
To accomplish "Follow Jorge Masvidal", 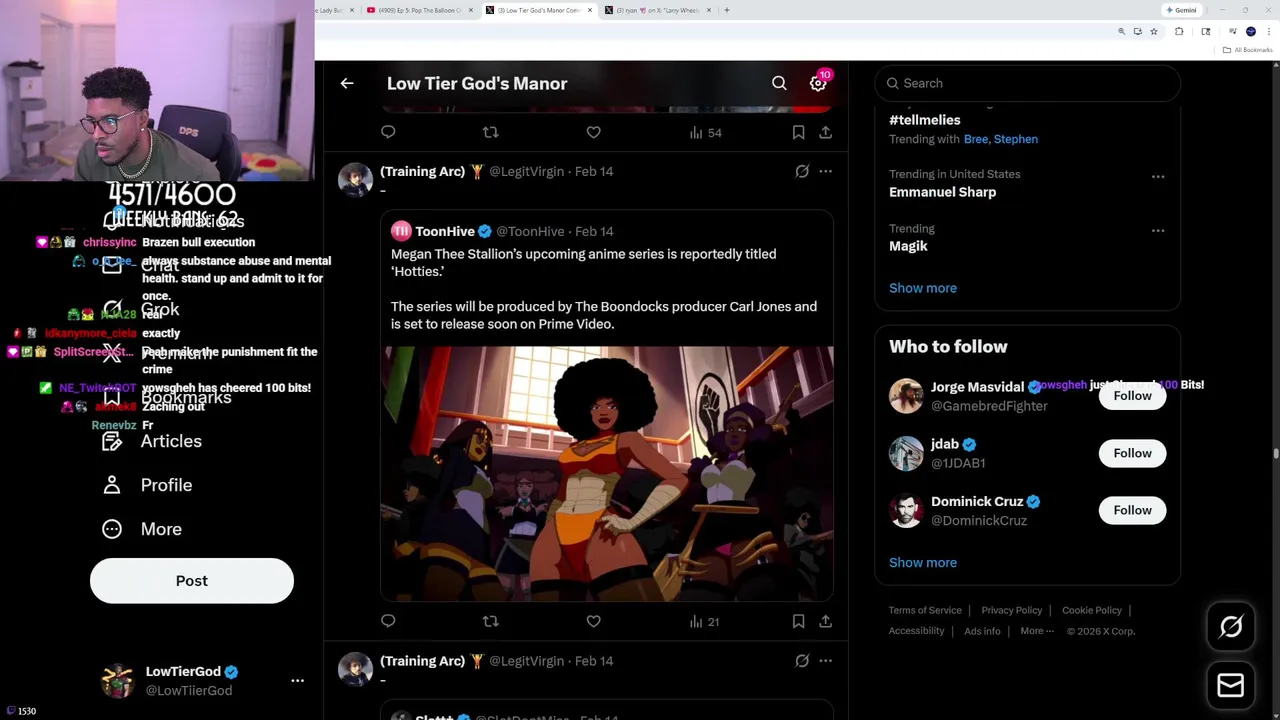I will (x=1132, y=396).
